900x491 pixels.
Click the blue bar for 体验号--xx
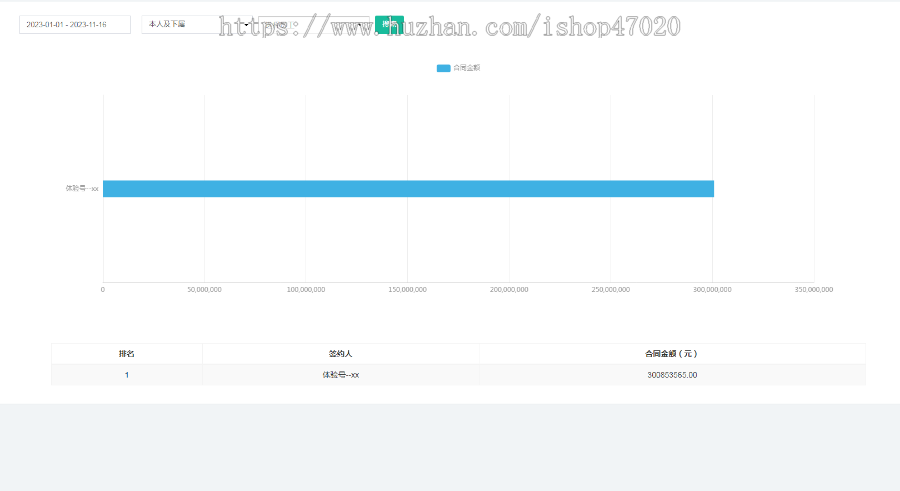[x=408, y=189]
